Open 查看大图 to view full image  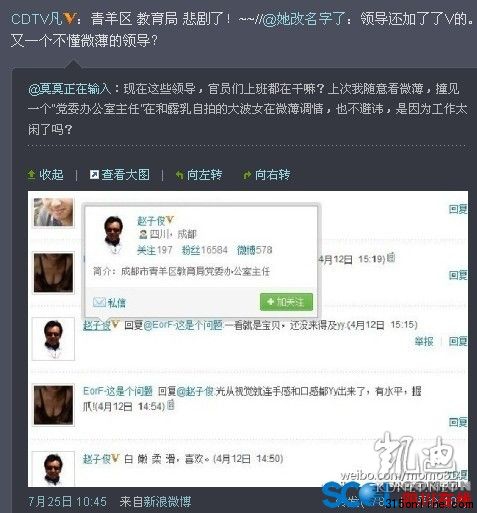point(120,174)
